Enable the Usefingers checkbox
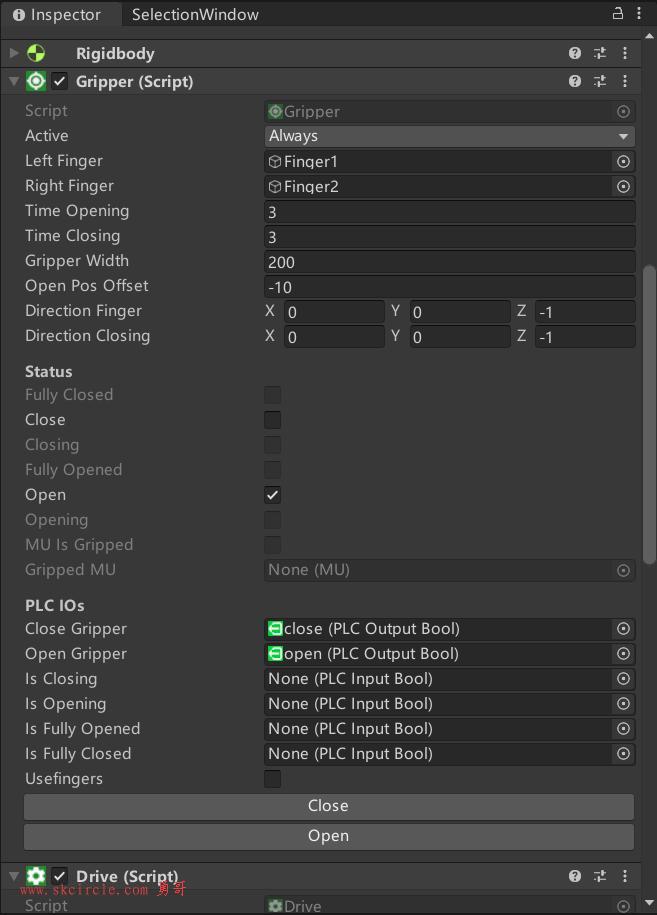The image size is (657, 915). (272, 778)
